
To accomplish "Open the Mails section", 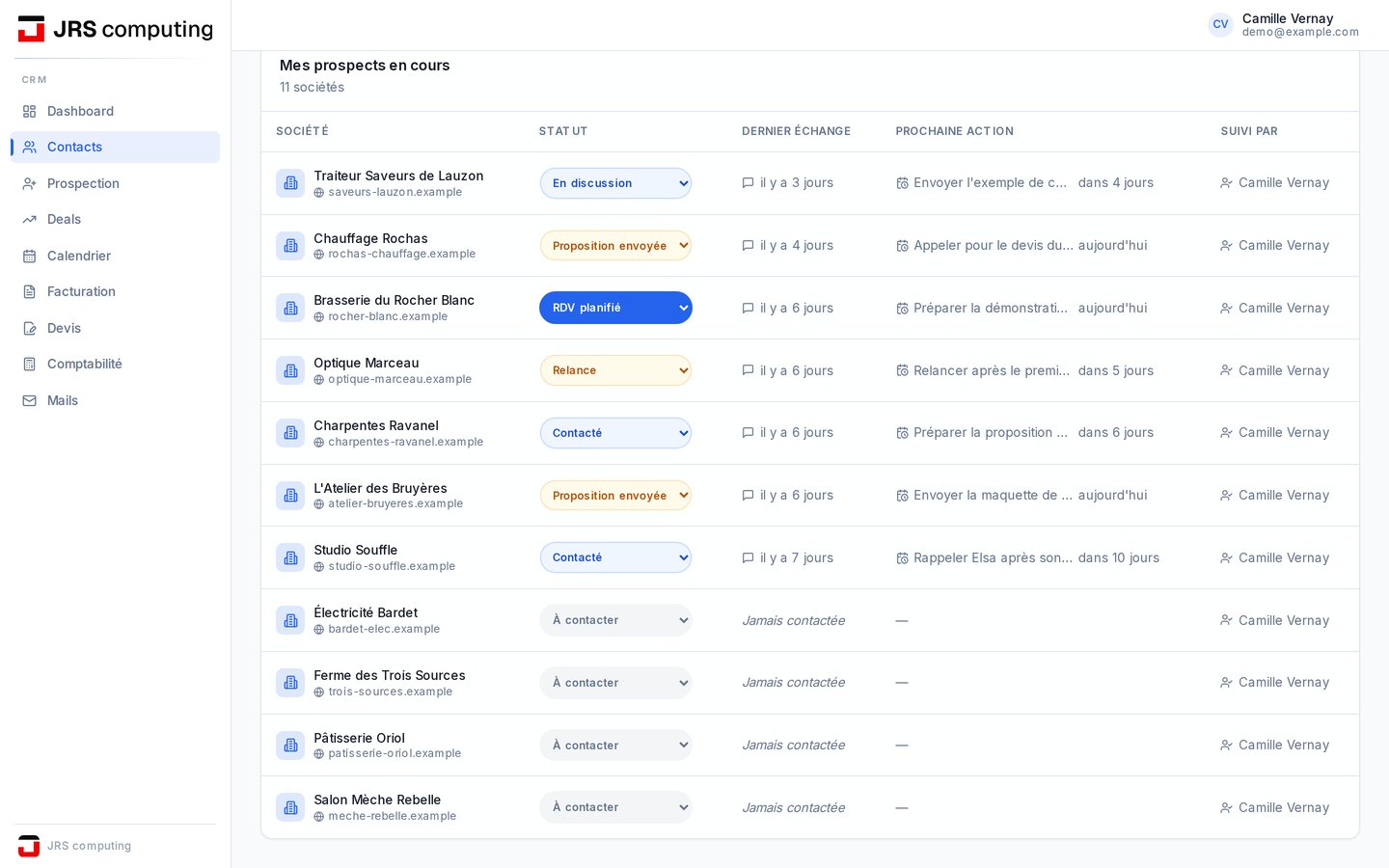I will click(x=116, y=400).
